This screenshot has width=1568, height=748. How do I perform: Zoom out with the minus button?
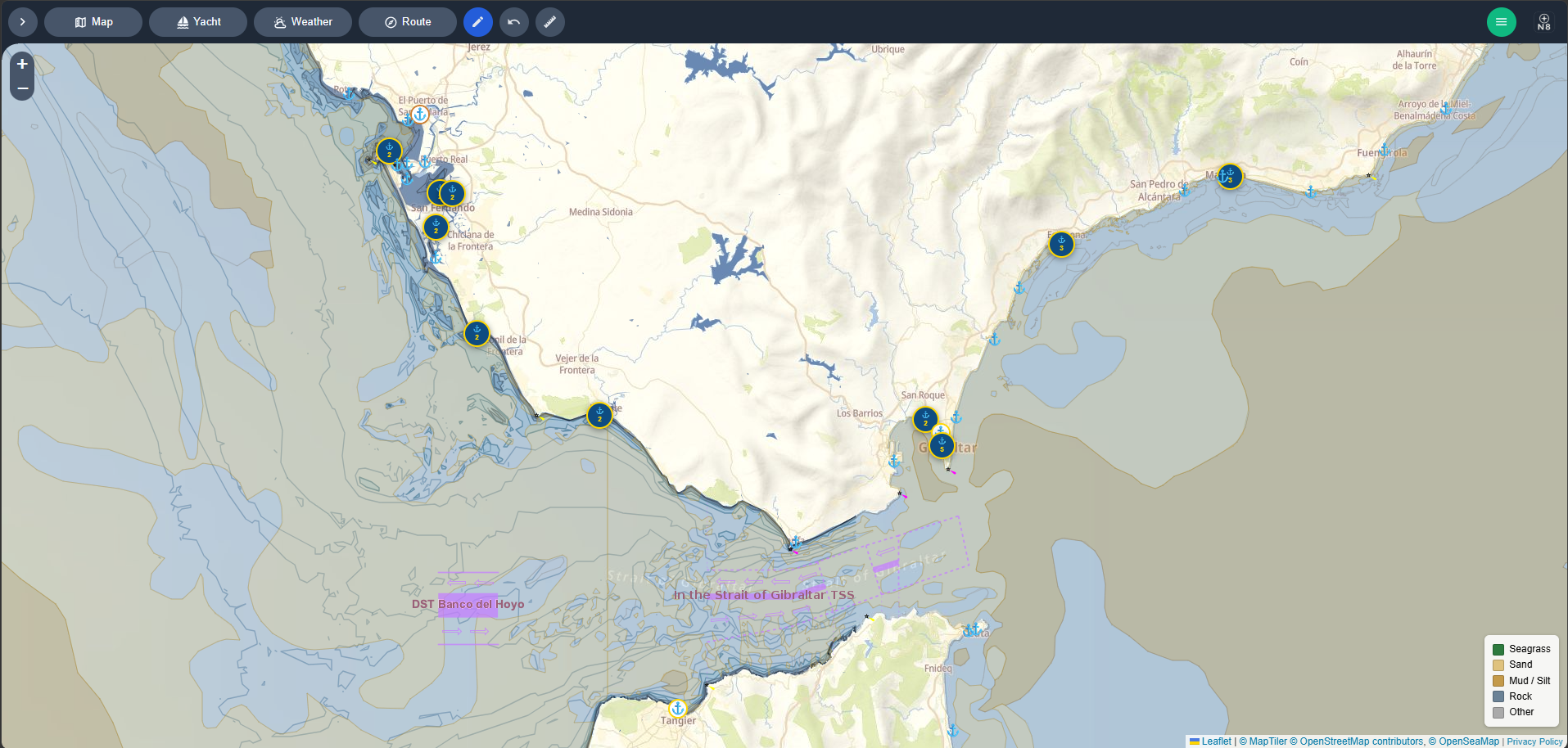pos(22,88)
